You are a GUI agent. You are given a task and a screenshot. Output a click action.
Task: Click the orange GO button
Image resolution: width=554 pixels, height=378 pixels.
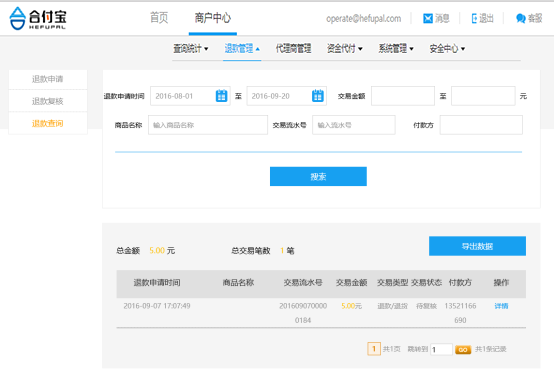click(x=463, y=349)
